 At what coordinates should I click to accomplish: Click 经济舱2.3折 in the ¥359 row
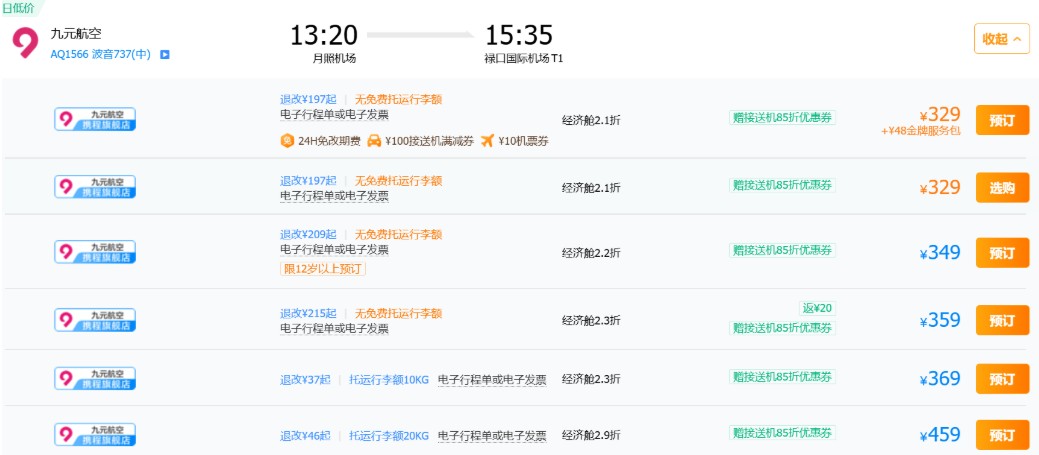pyautogui.click(x=592, y=321)
